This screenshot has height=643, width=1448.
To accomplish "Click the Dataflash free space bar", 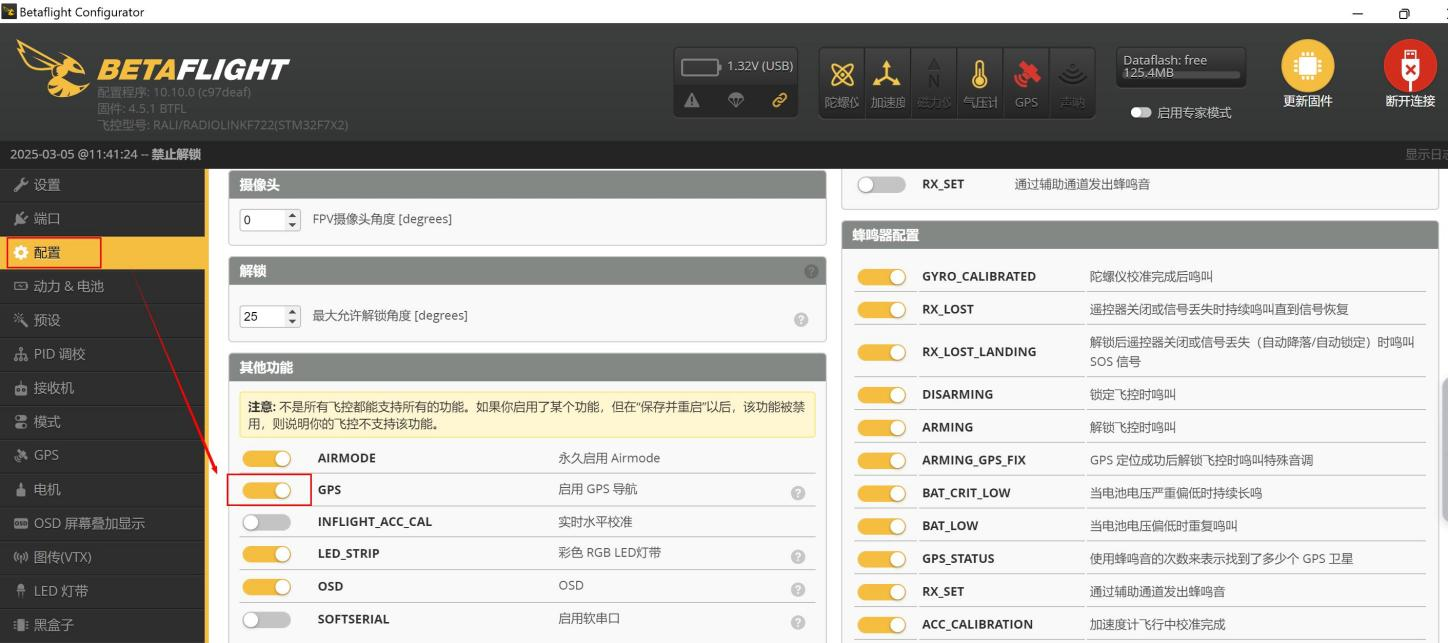I will click(x=1181, y=75).
